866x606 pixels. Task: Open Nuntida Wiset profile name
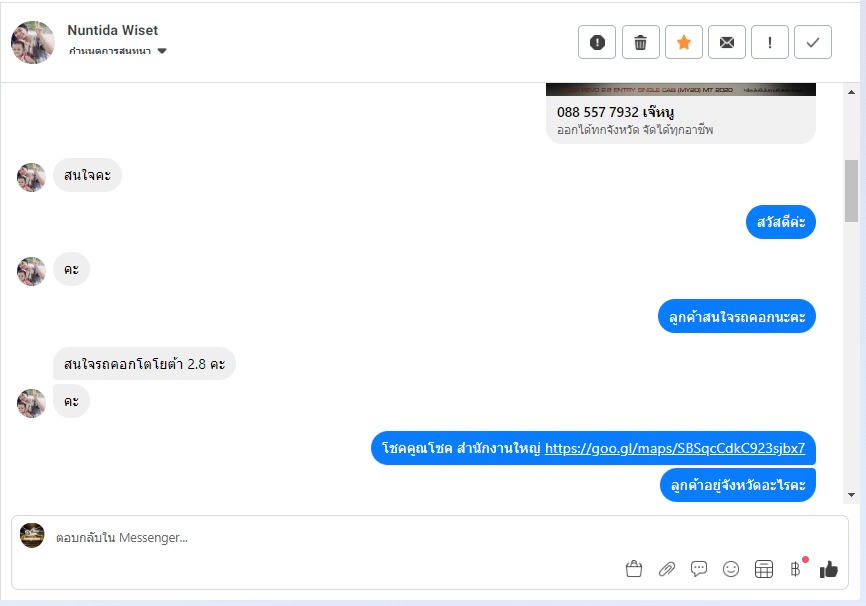[113, 30]
